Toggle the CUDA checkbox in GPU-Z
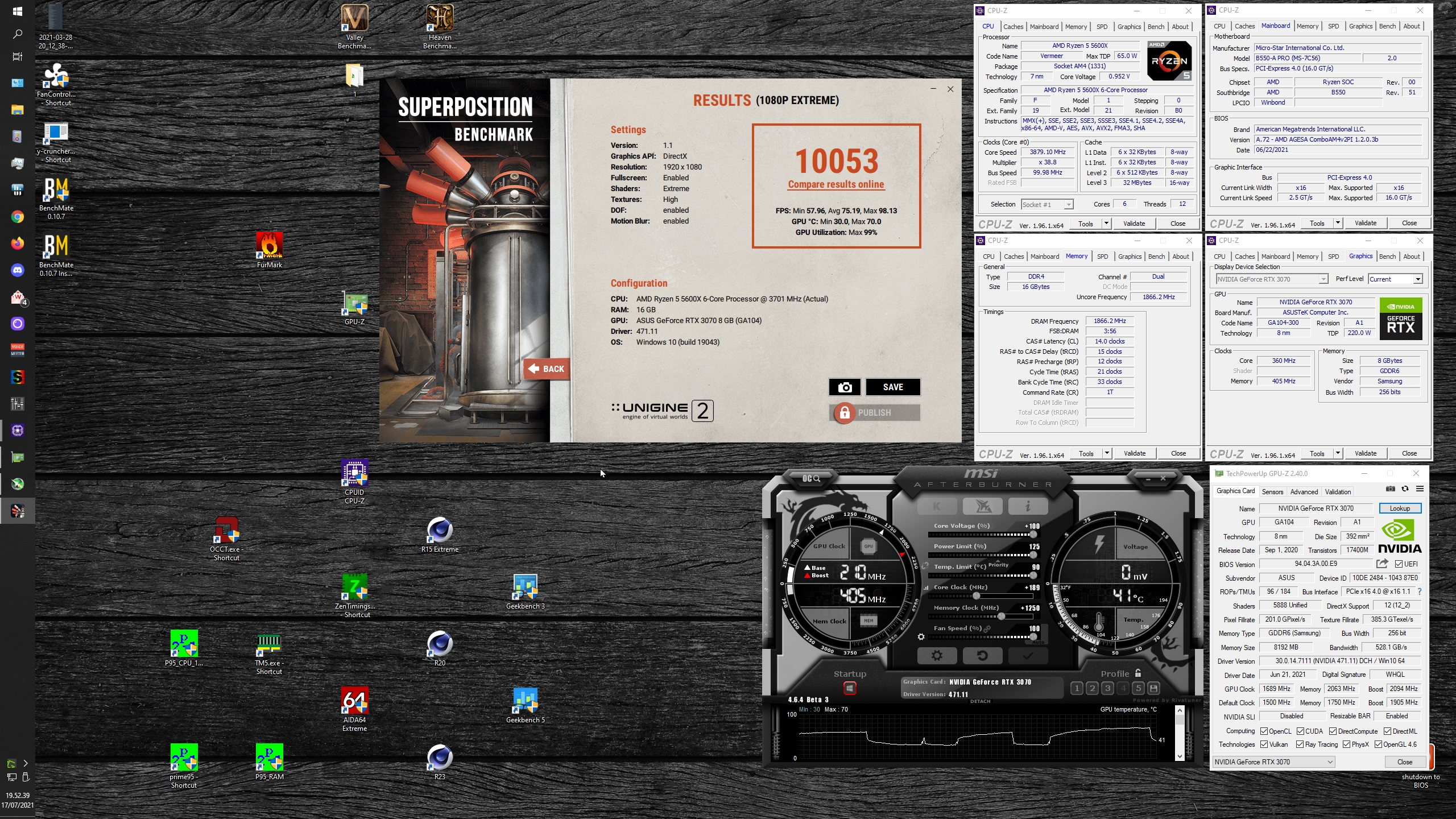The image size is (1456, 819). pos(1300,731)
